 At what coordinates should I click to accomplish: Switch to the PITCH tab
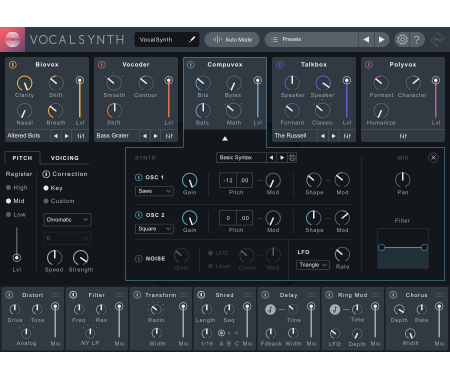[22, 158]
